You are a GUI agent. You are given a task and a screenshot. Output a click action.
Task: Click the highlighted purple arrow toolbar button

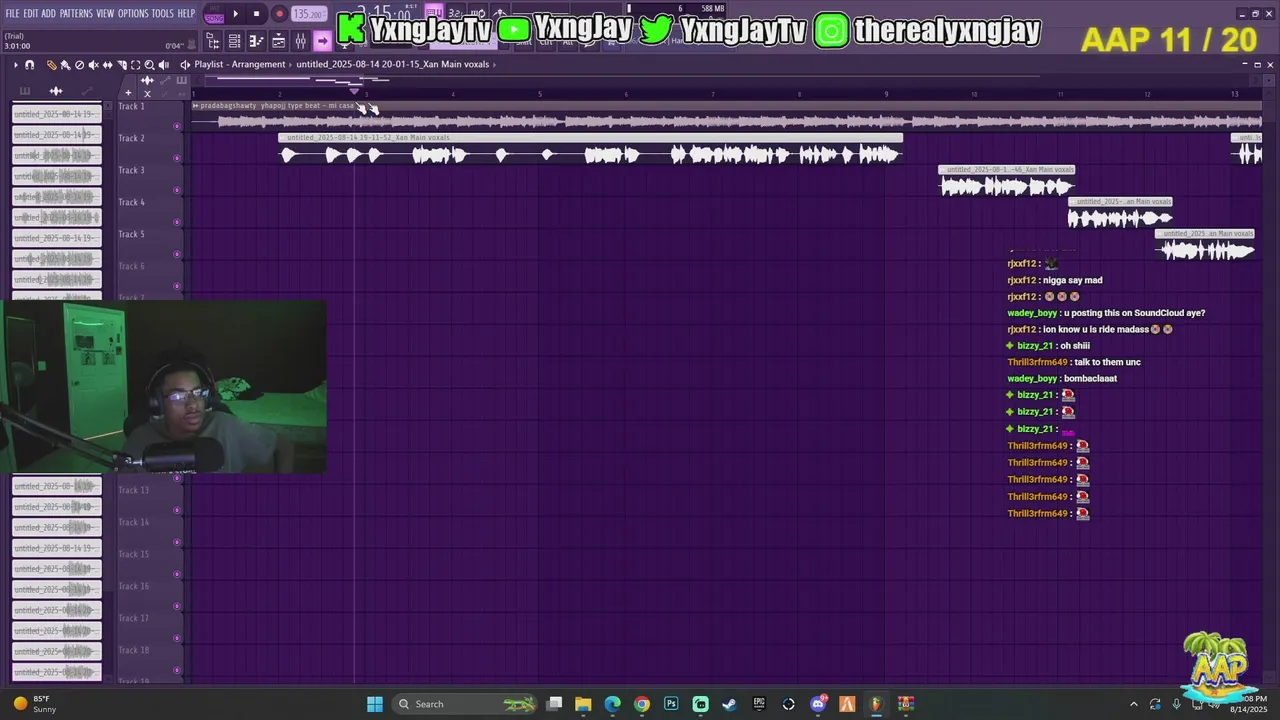[322, 41]
